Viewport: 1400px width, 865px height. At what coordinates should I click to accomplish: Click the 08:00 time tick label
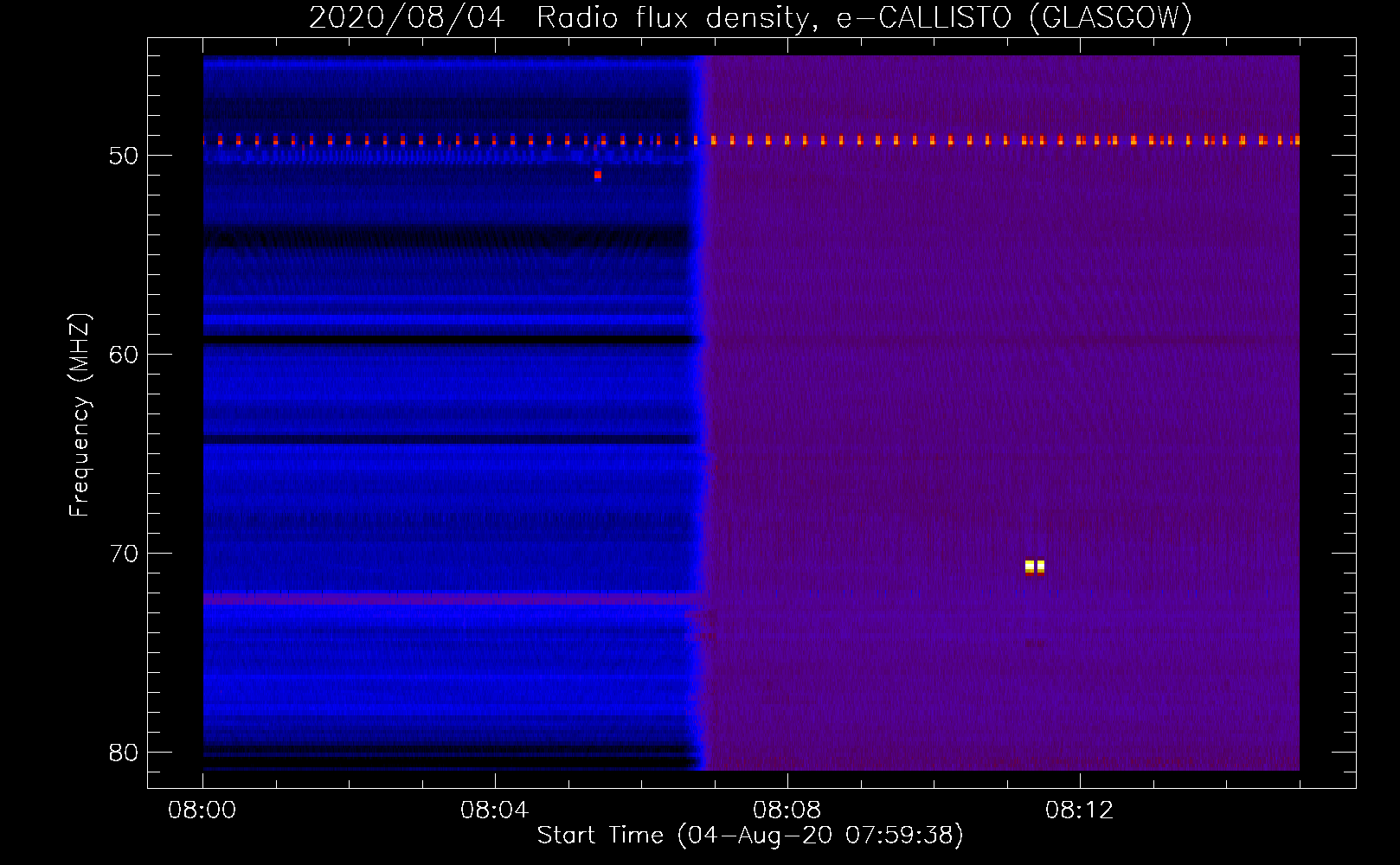pos(202,811)
